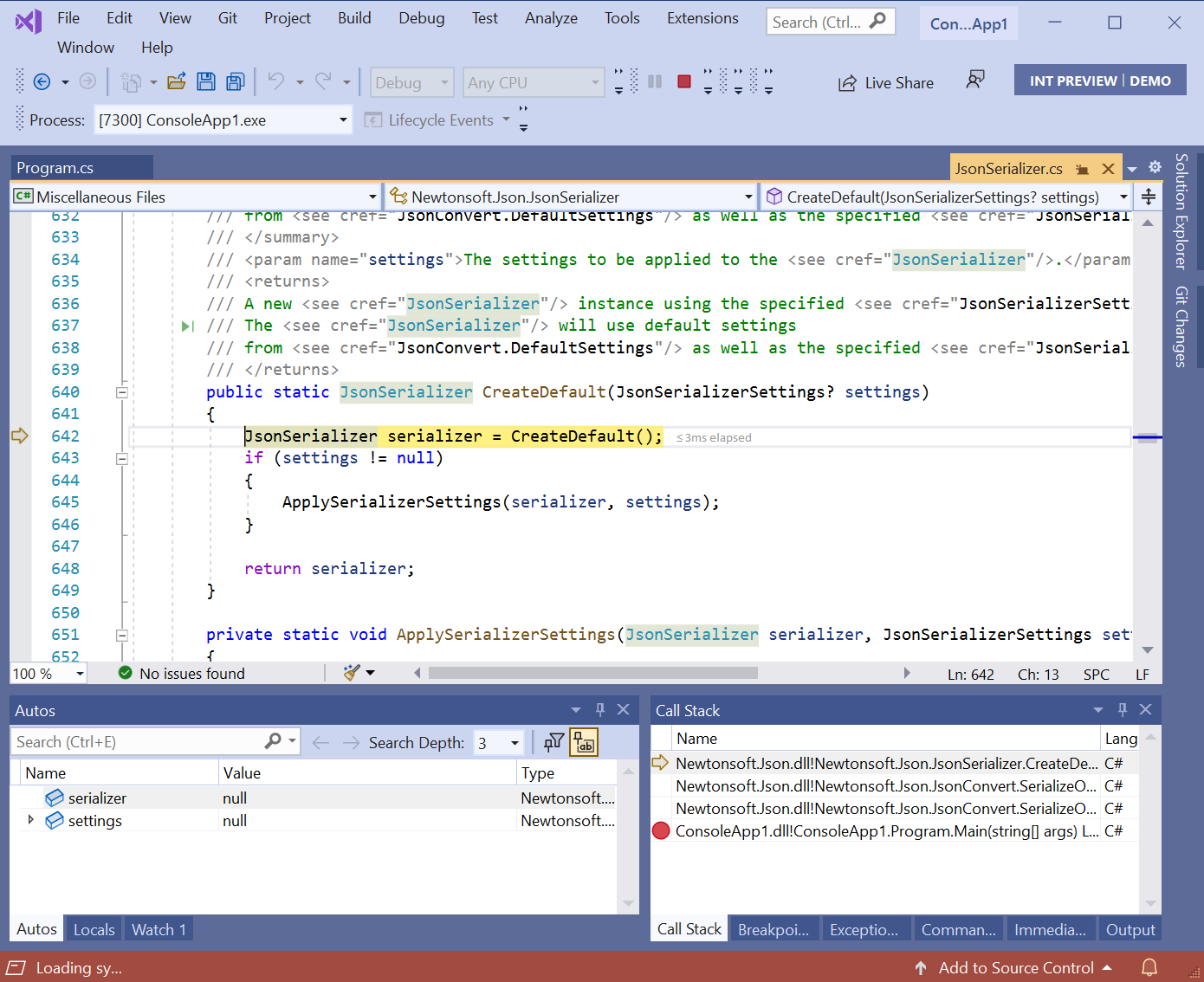Open the editor window settings gear
1204x982 pixels.
coord(1155,167)
